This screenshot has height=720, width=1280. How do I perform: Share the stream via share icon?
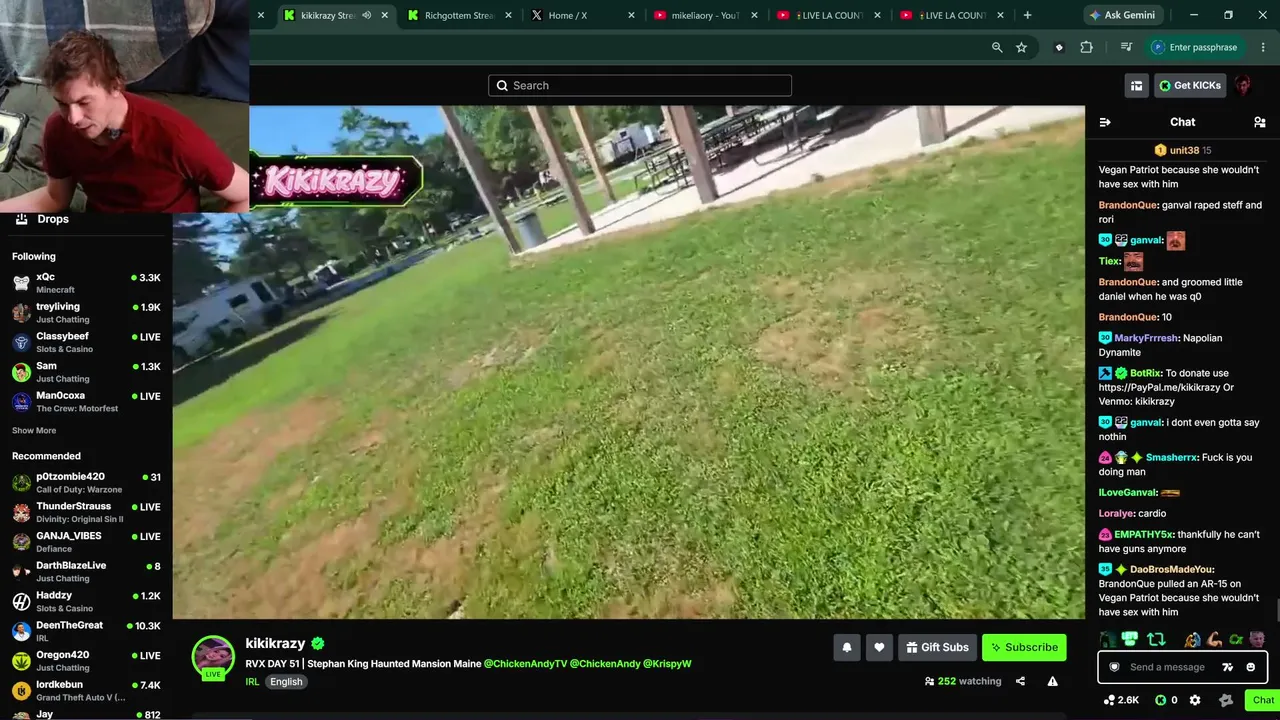[1020, 681]
